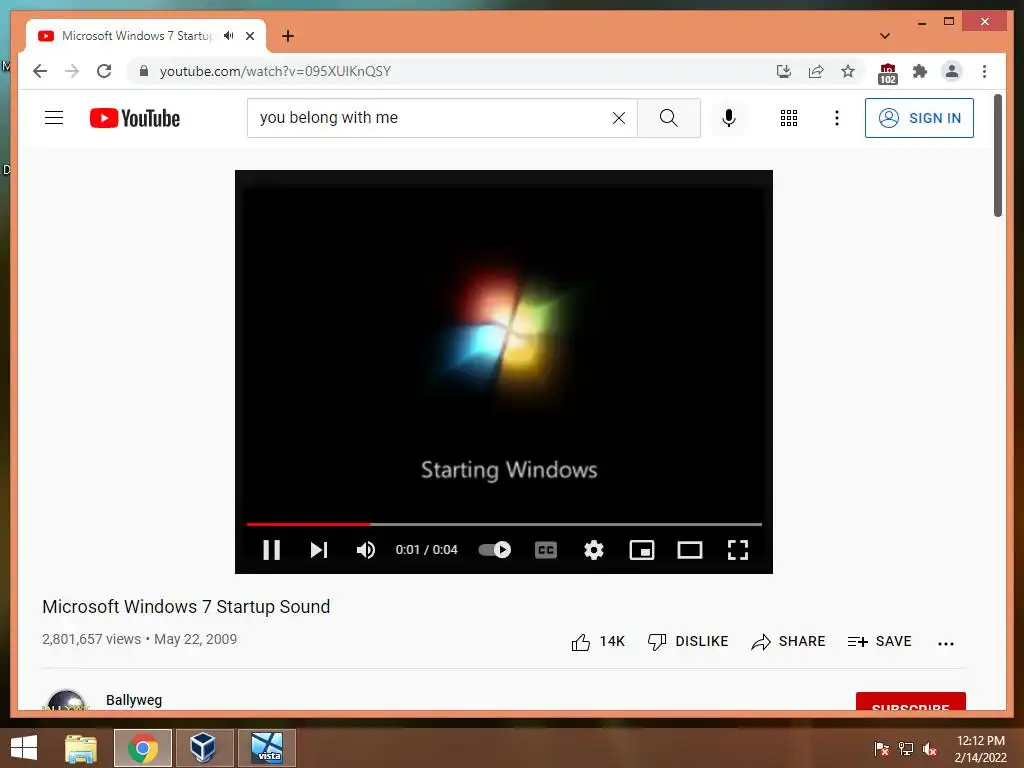The height and width of the screenshot is (768, 1024).
Task: Open the Chrome three-dot menu
Action: [984, 71]
